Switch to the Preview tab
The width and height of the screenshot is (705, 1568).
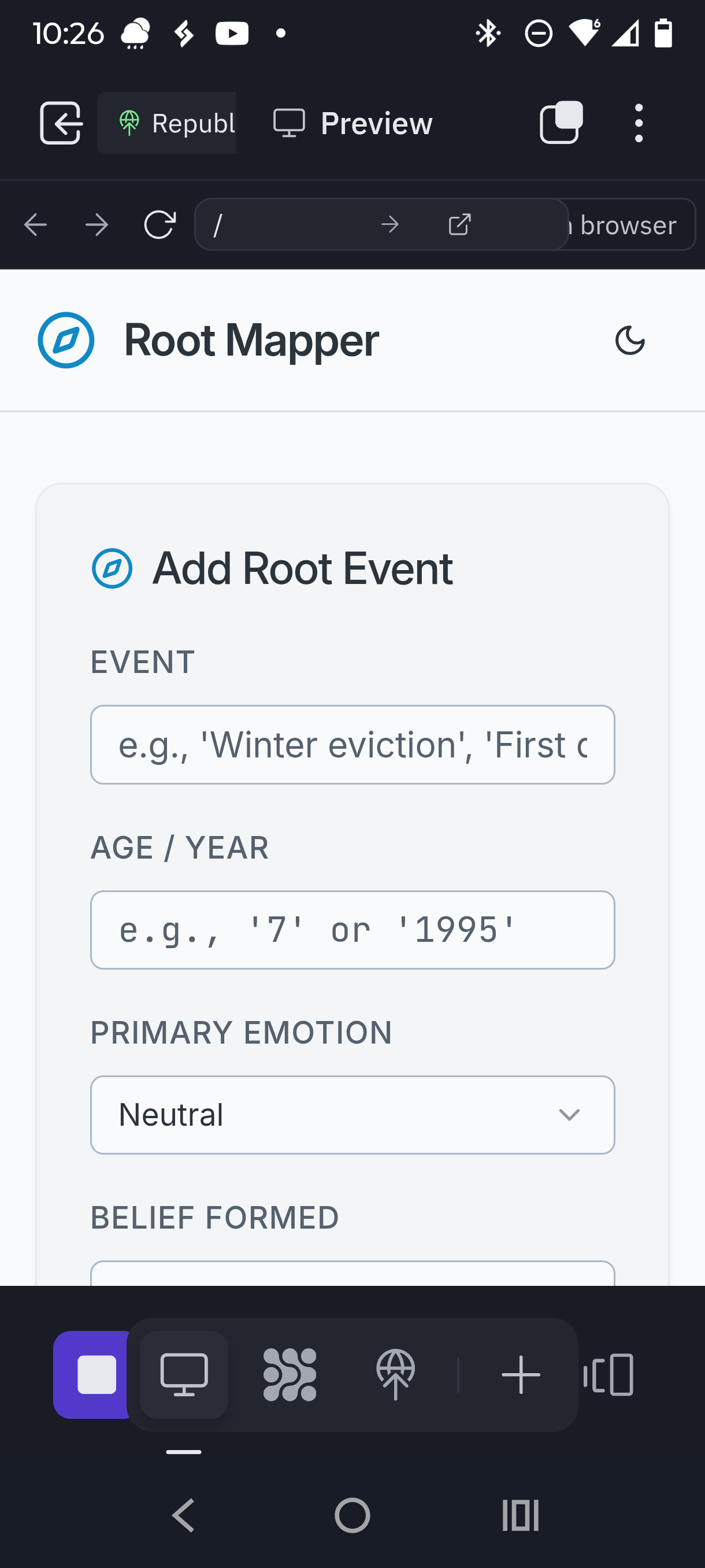pyautogui.click(x=354, y=124)
